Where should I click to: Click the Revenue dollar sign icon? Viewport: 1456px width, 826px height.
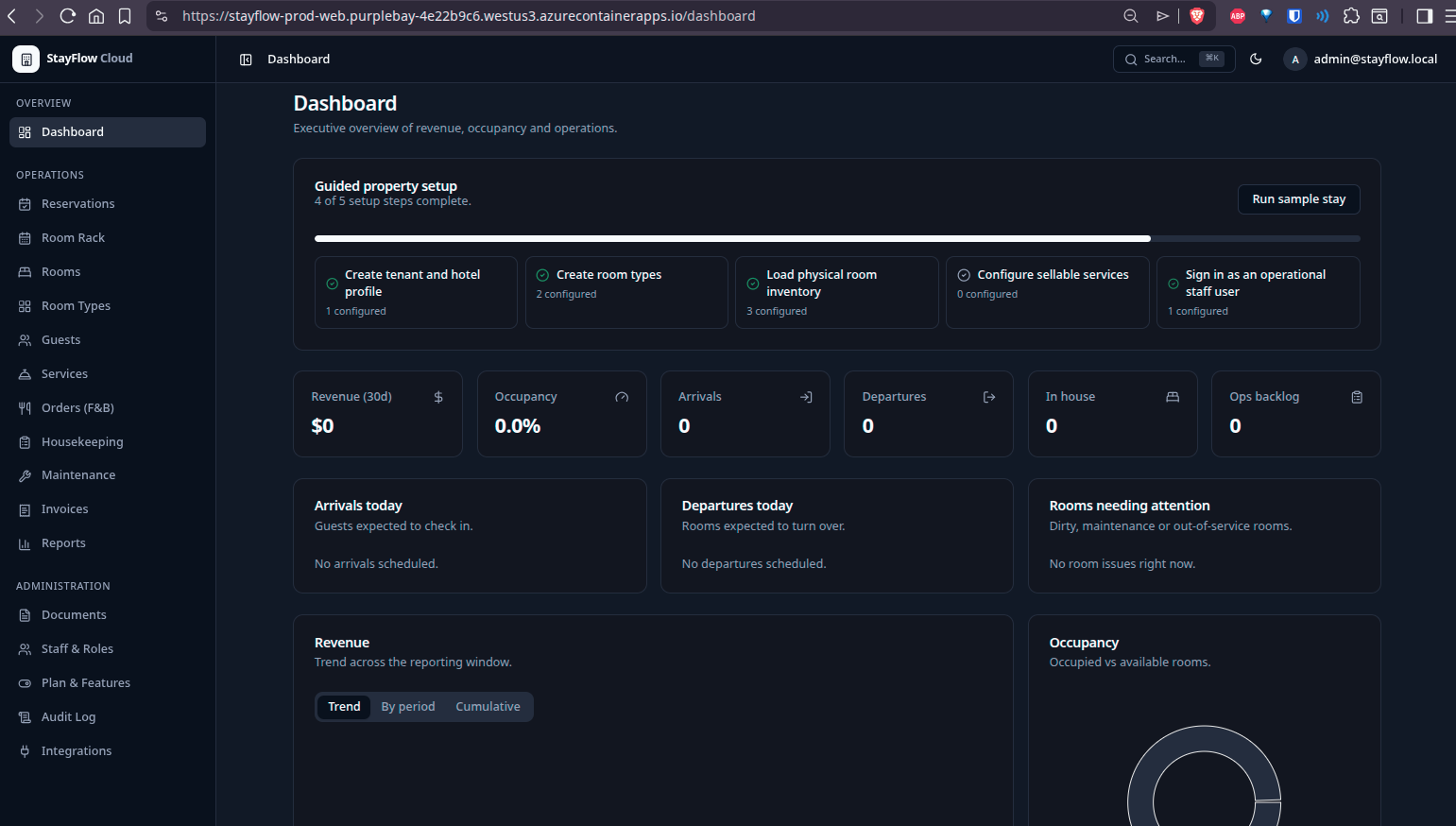[x=438, y=397]
